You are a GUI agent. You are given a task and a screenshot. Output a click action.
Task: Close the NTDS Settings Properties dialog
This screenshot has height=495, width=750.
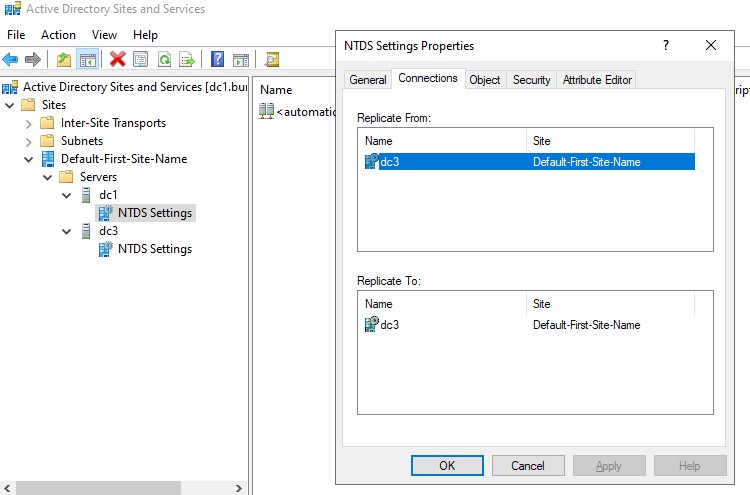711,45
